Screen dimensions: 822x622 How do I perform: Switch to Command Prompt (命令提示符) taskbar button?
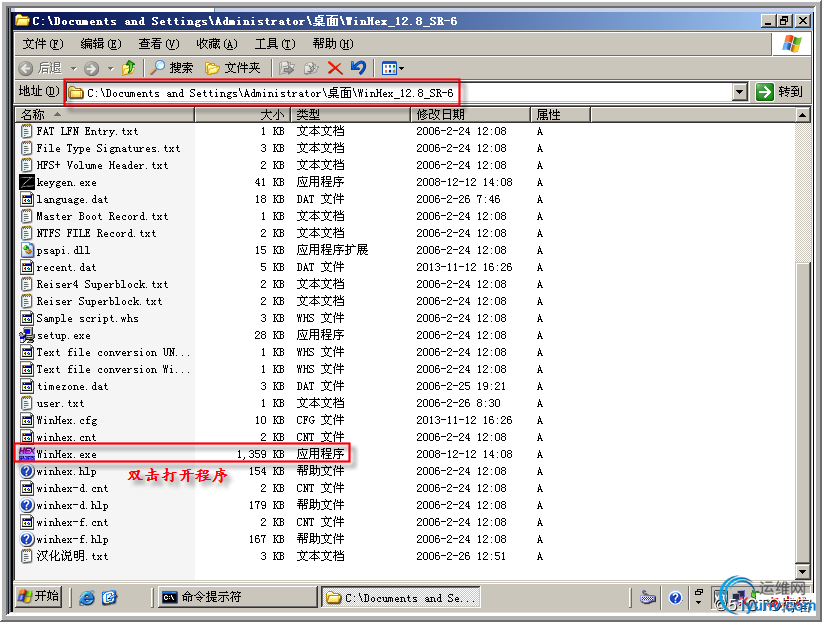tap(238, 597)
